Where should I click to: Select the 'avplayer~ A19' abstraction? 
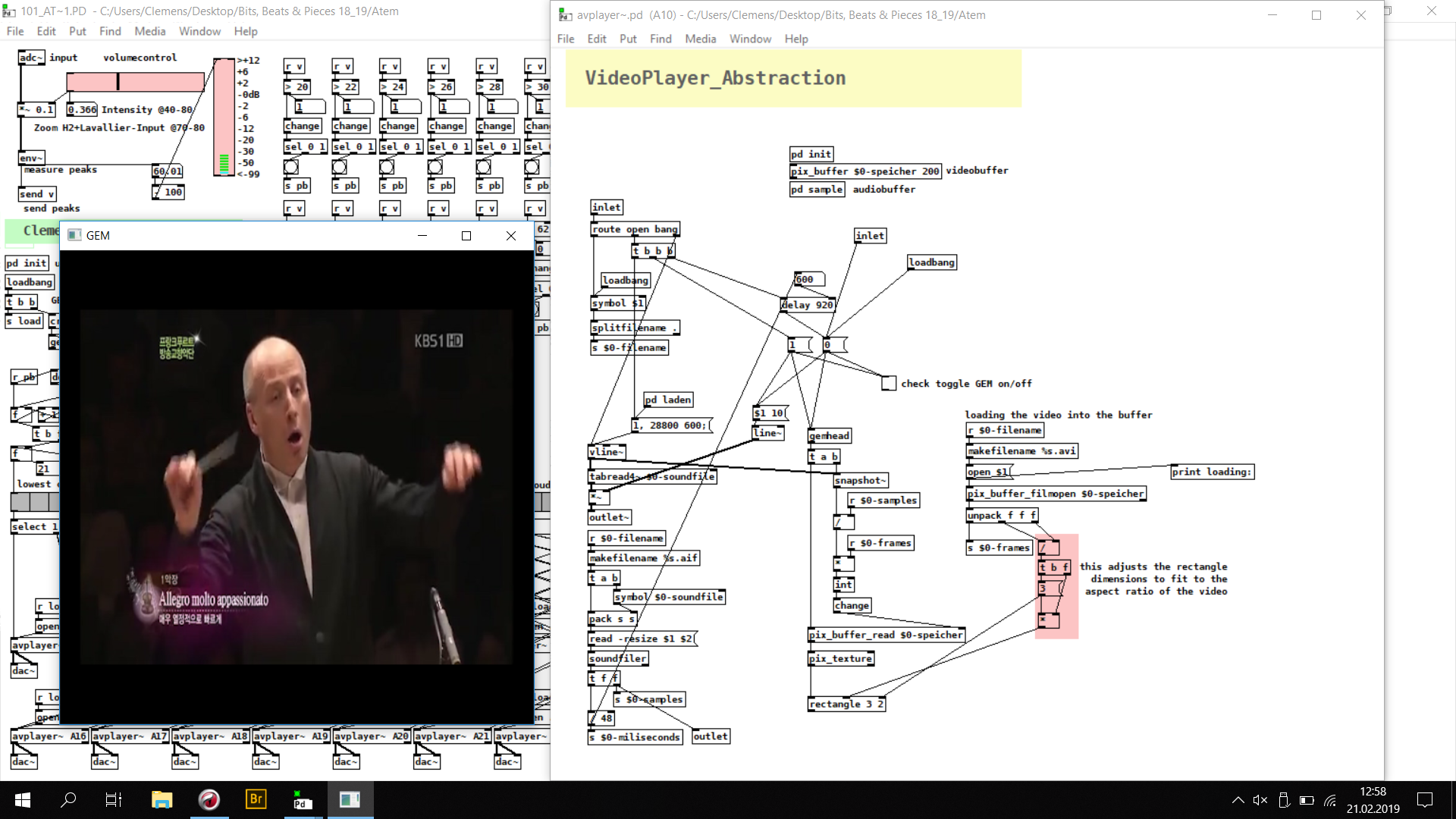coord(291,736)
